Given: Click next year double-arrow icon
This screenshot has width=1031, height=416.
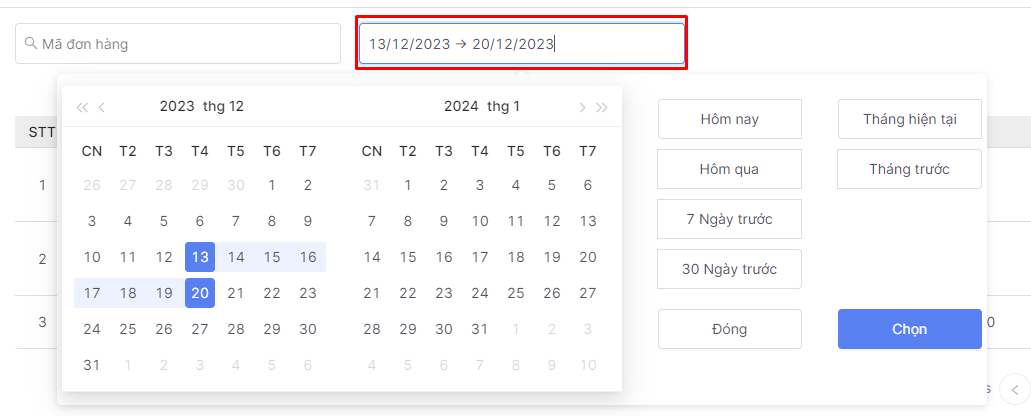Looking at the screenshot, I should click(x=602, y=107).
